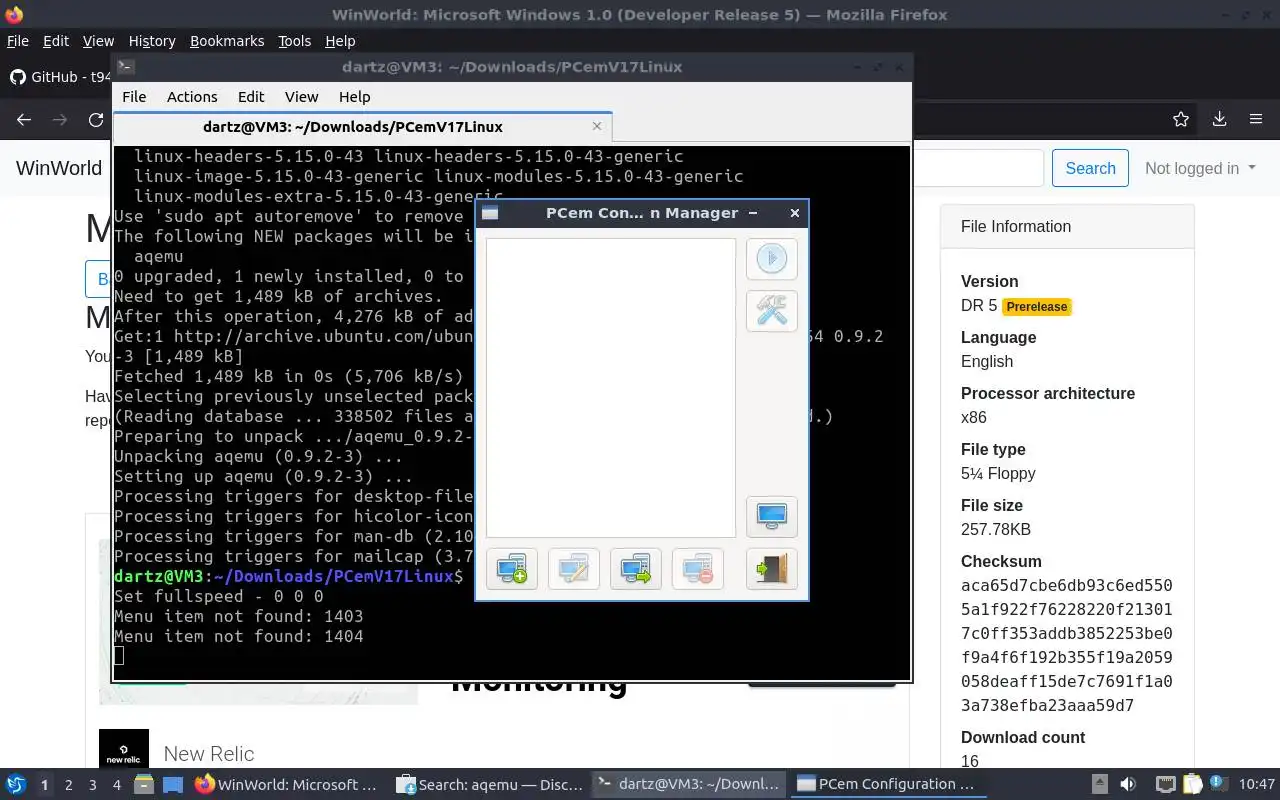This screenshot has width=1280, height=800.
Task: Click the WinWorld site logo link
Action: 59,168
